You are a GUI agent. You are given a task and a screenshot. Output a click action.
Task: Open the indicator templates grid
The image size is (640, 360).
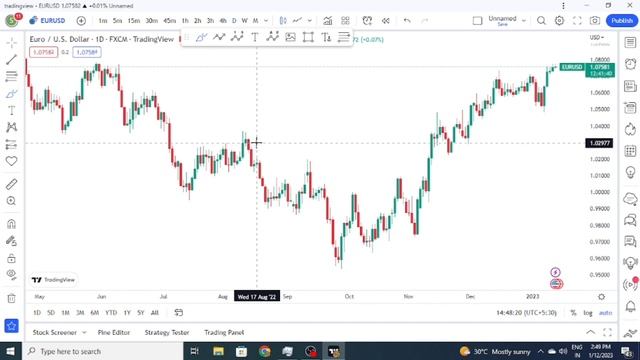point(345,20)
